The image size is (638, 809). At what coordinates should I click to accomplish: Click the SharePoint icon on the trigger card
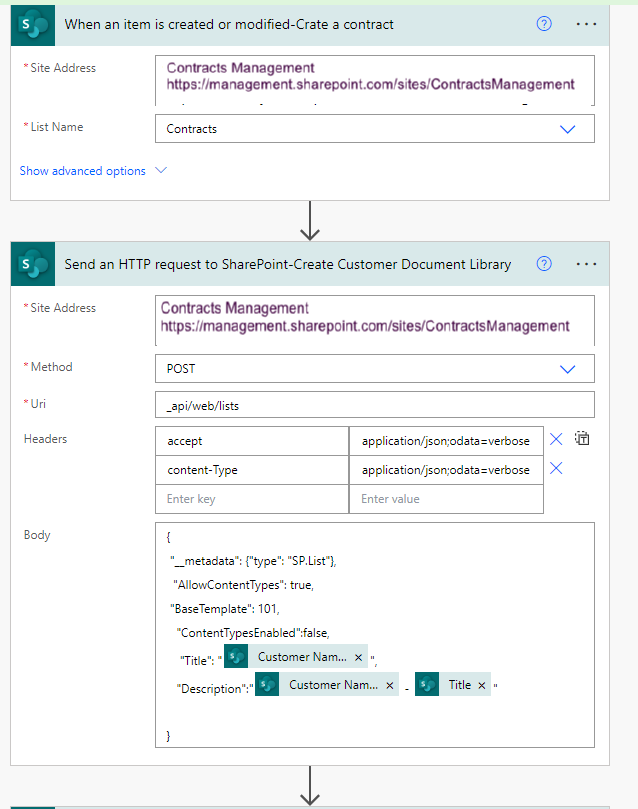[x=35, y=24]
